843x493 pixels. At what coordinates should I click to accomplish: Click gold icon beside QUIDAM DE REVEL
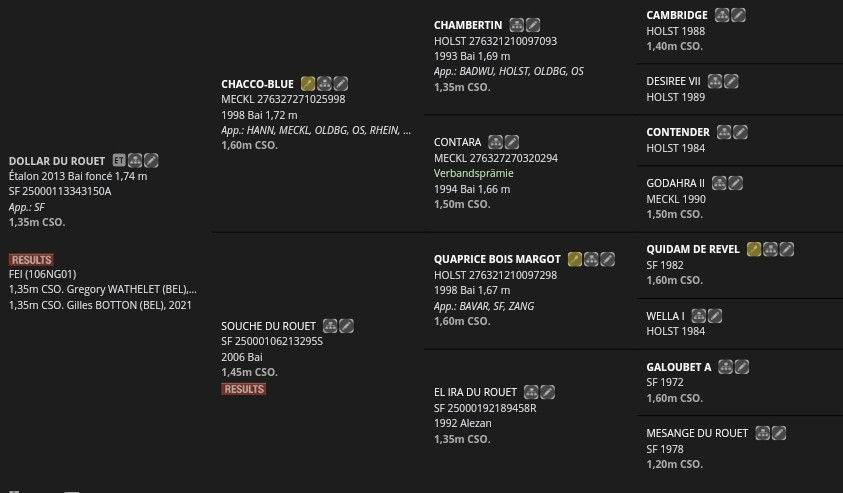pyautogui.click(x=754, y=249)
